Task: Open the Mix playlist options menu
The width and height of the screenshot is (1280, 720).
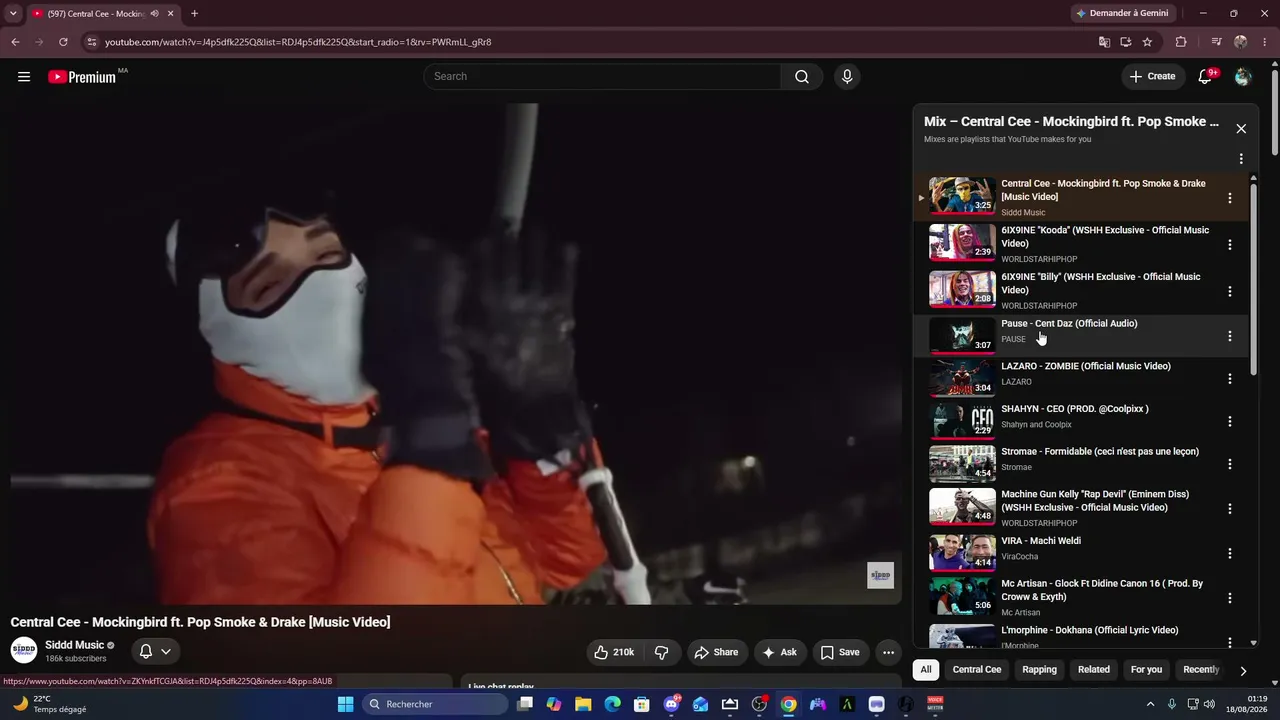Action: pos(1241,159)
